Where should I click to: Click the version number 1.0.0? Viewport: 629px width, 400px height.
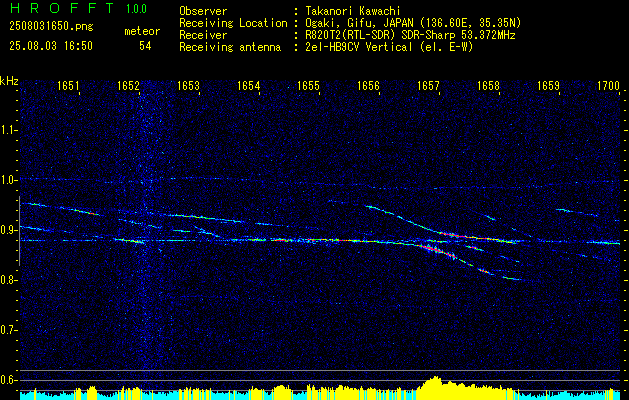pos(136,9)
